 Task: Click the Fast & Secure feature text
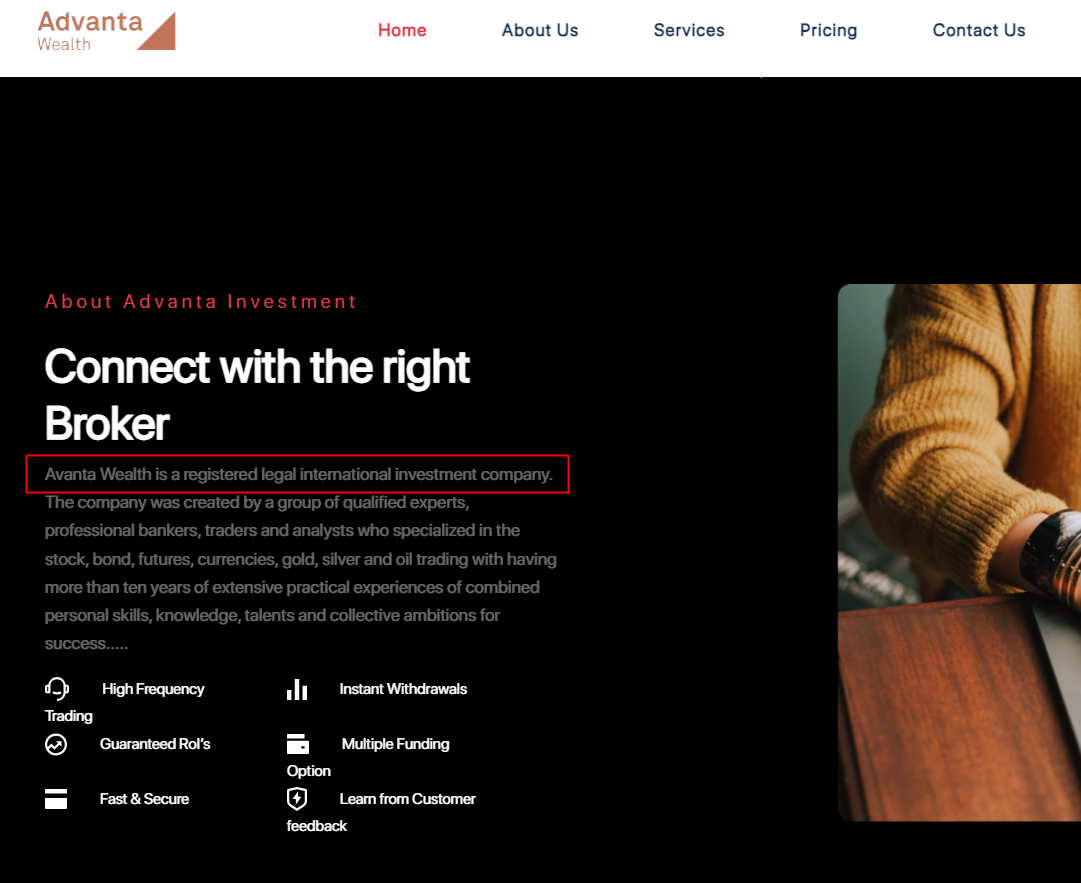pos(144,799)
